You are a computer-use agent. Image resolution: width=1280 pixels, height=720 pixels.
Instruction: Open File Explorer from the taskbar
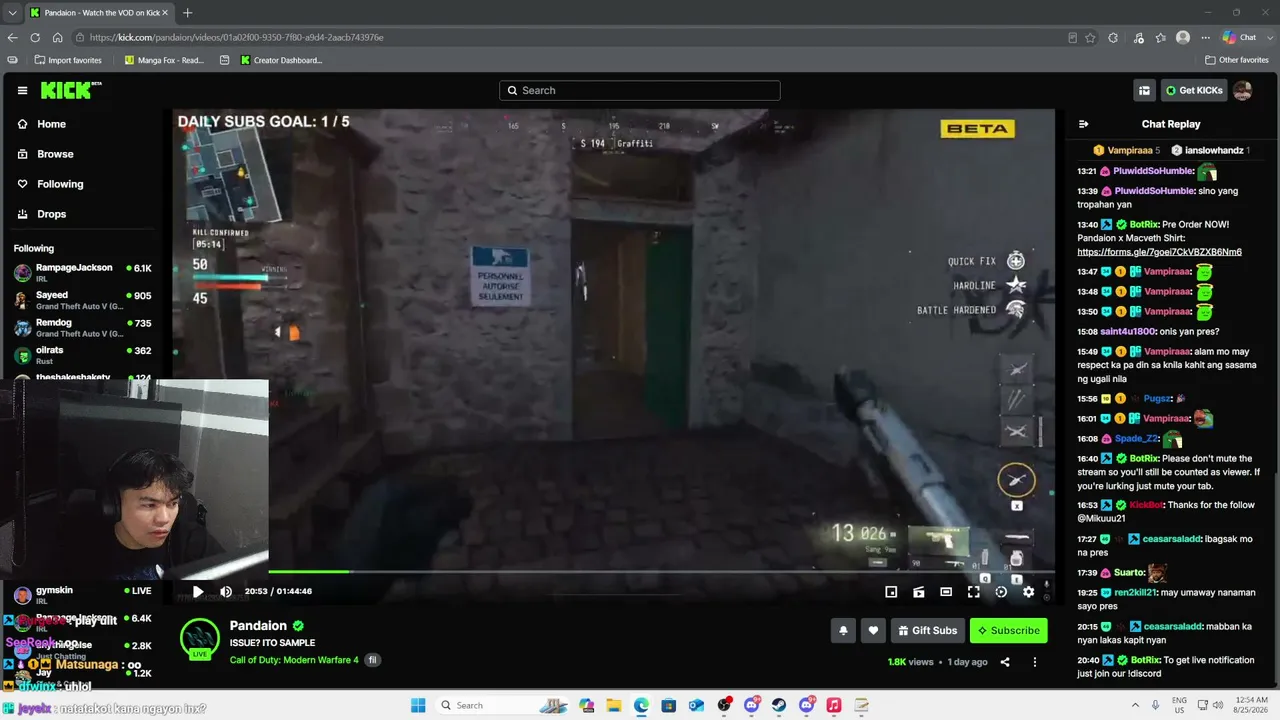613,705
